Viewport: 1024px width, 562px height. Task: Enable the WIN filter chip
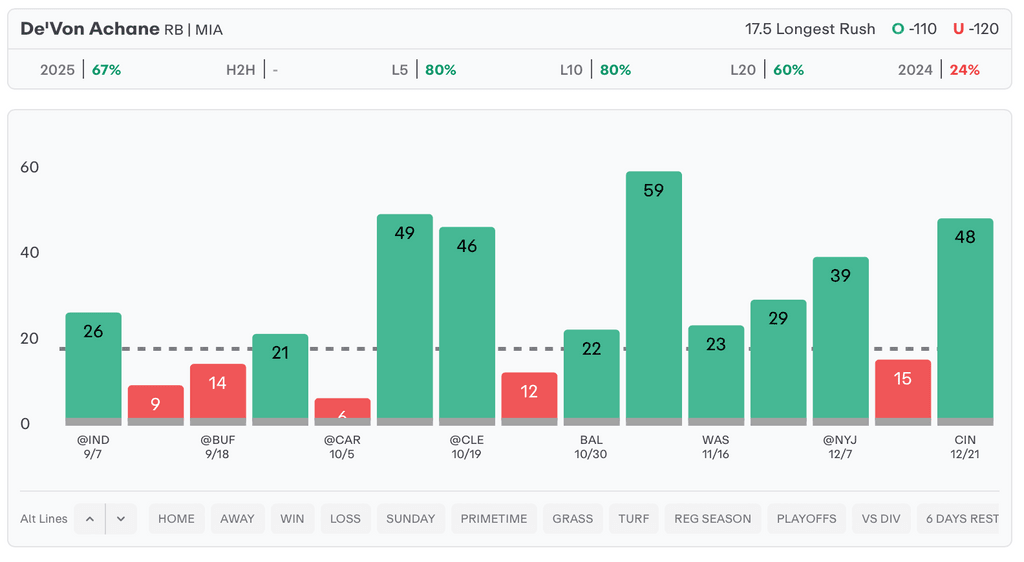(292, 519)
